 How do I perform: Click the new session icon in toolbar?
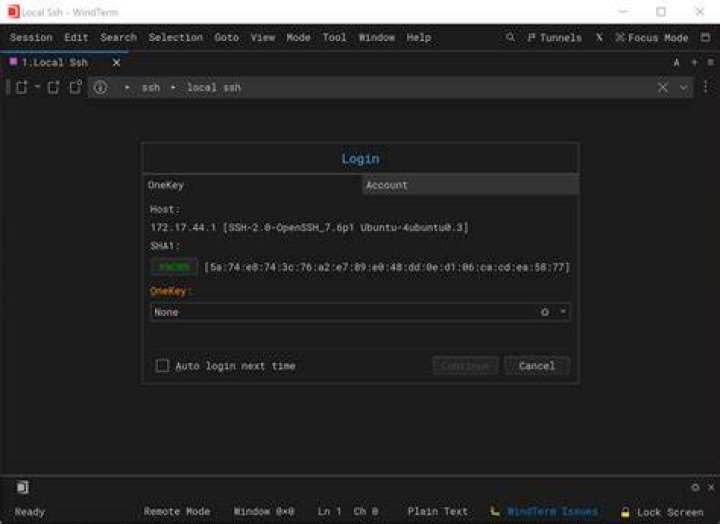click(x=22, y=87)
